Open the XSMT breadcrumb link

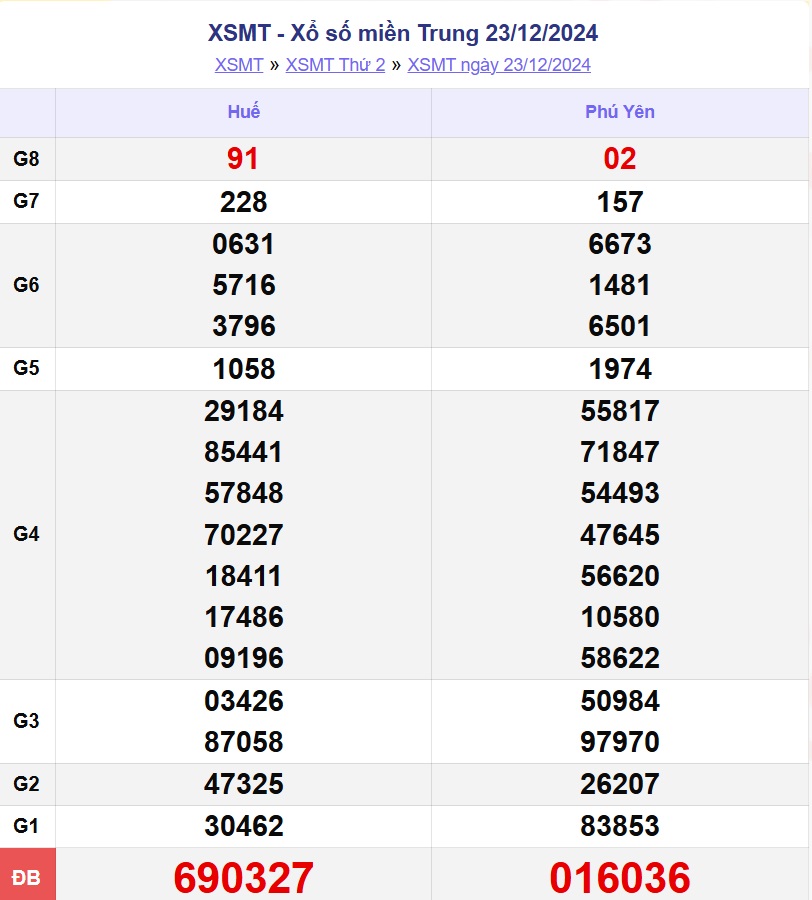click(238, 65)
